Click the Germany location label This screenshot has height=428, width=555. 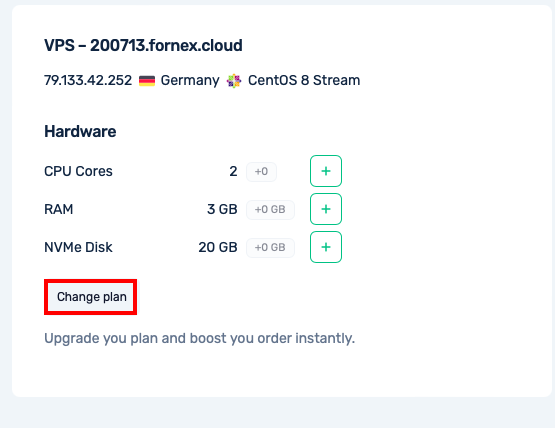click(190, 81)
